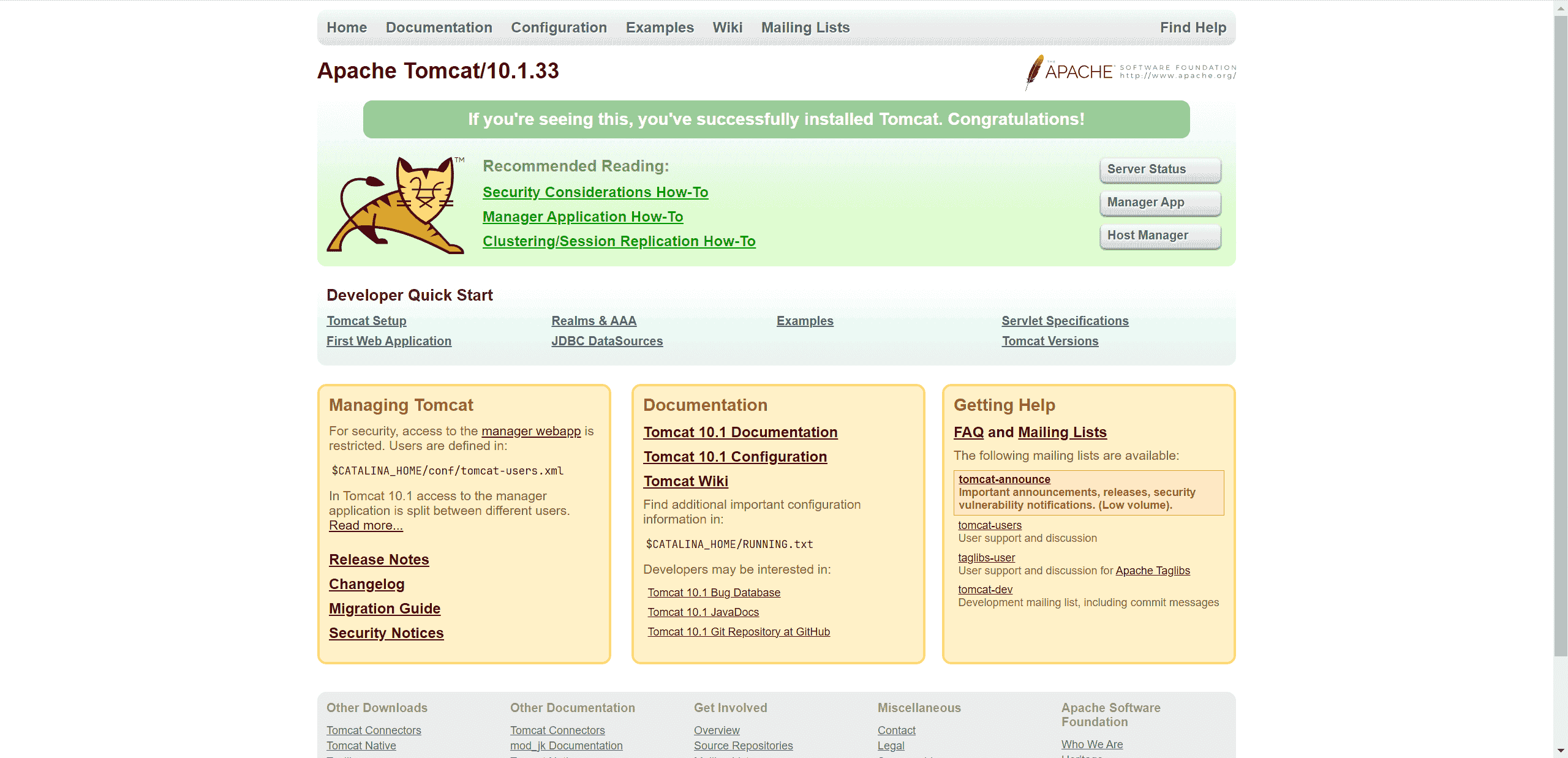Click the scrollbar down arrow
This screenshot has height=758, width=1568.
(1561, 751)
